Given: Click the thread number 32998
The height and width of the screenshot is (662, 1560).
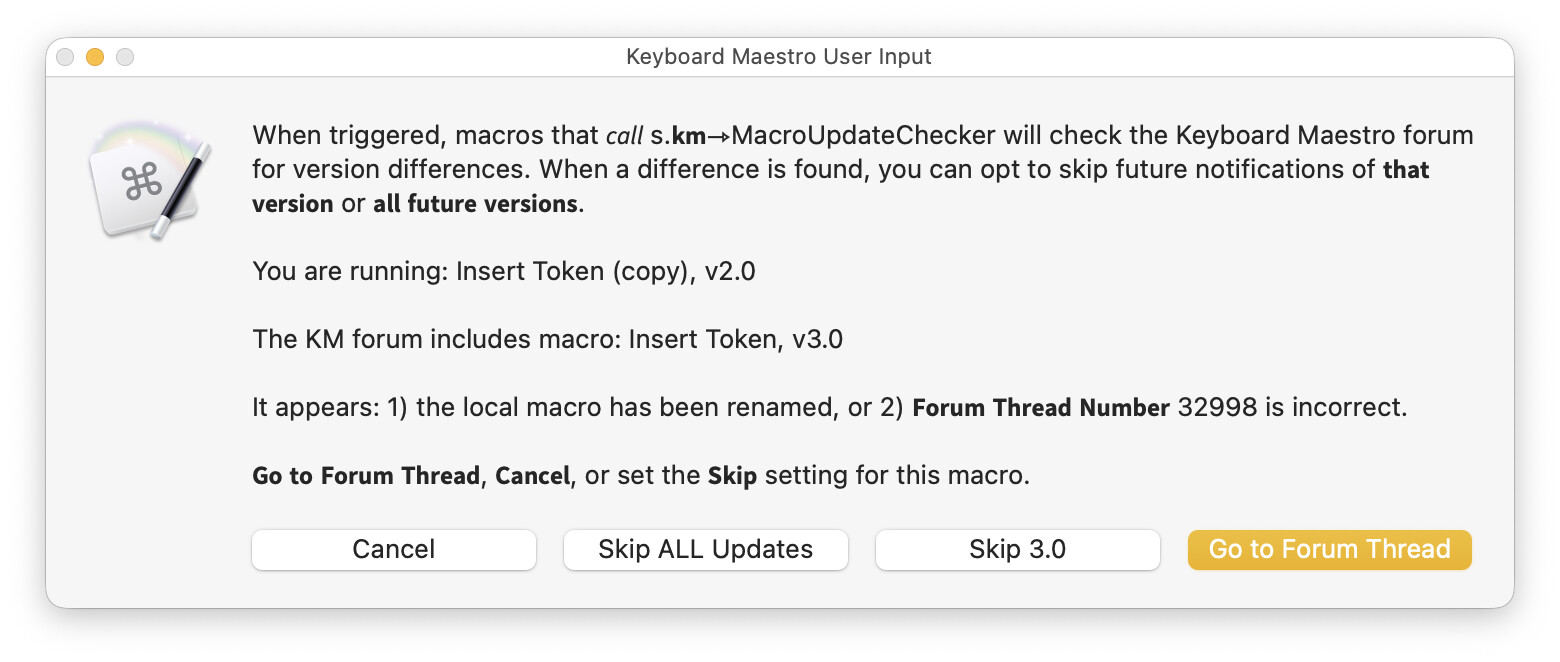Looking at the screenshot, I should 1213,408.
